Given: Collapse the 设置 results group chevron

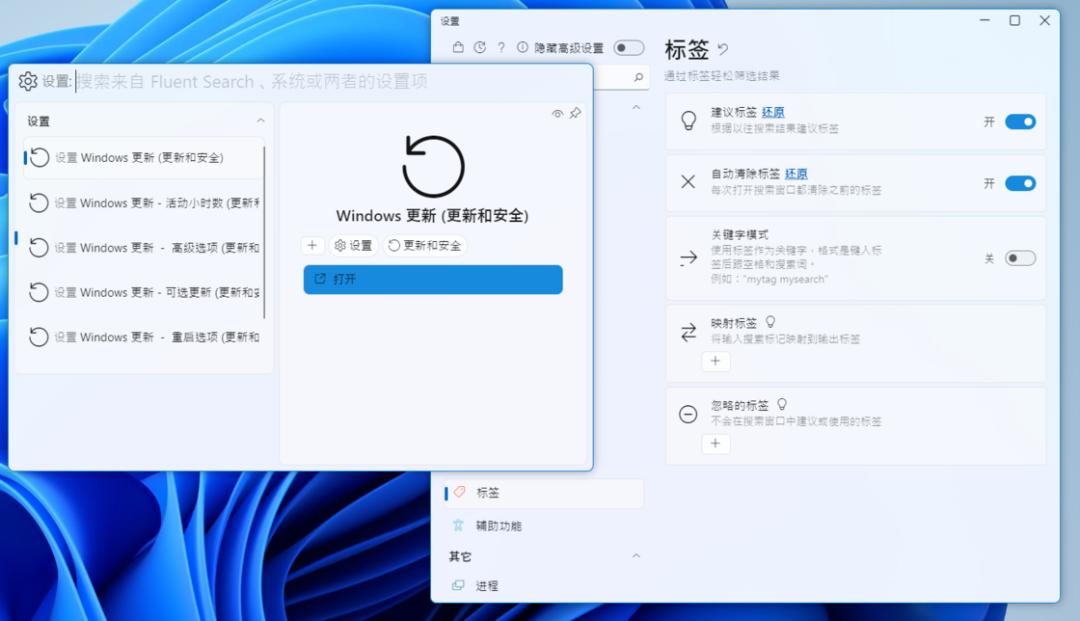Looking at the screenshot, I should tap(260, 121).
